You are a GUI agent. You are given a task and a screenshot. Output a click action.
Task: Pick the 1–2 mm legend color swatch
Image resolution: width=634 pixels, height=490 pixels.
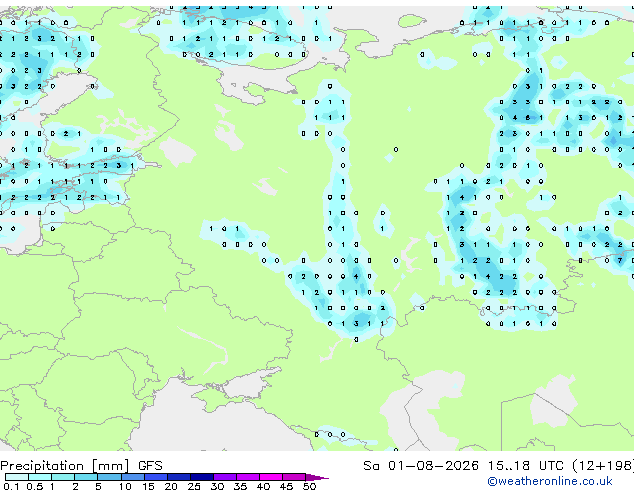point(63,477)
